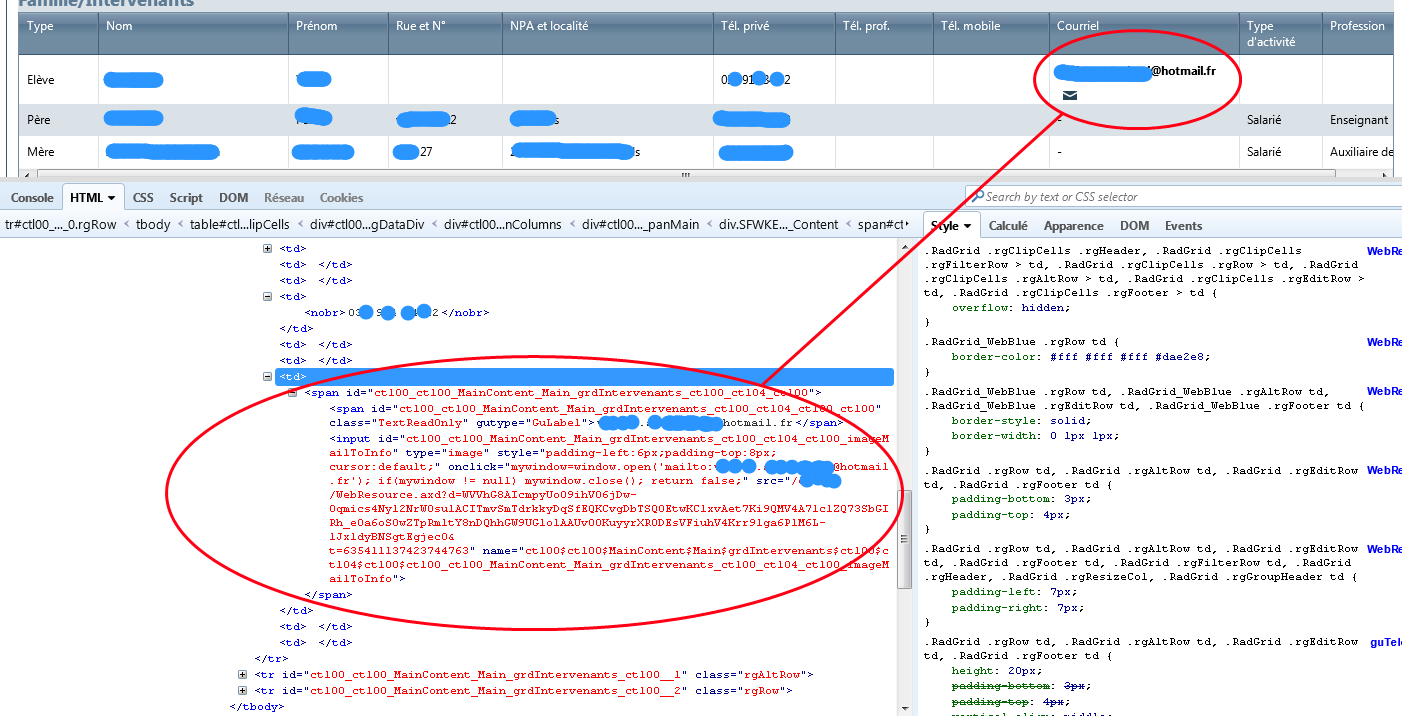This screenshot has height=716, width=1402.
Task: Open the HTML tab options dropdown arrow
Action: coord(112,198)
